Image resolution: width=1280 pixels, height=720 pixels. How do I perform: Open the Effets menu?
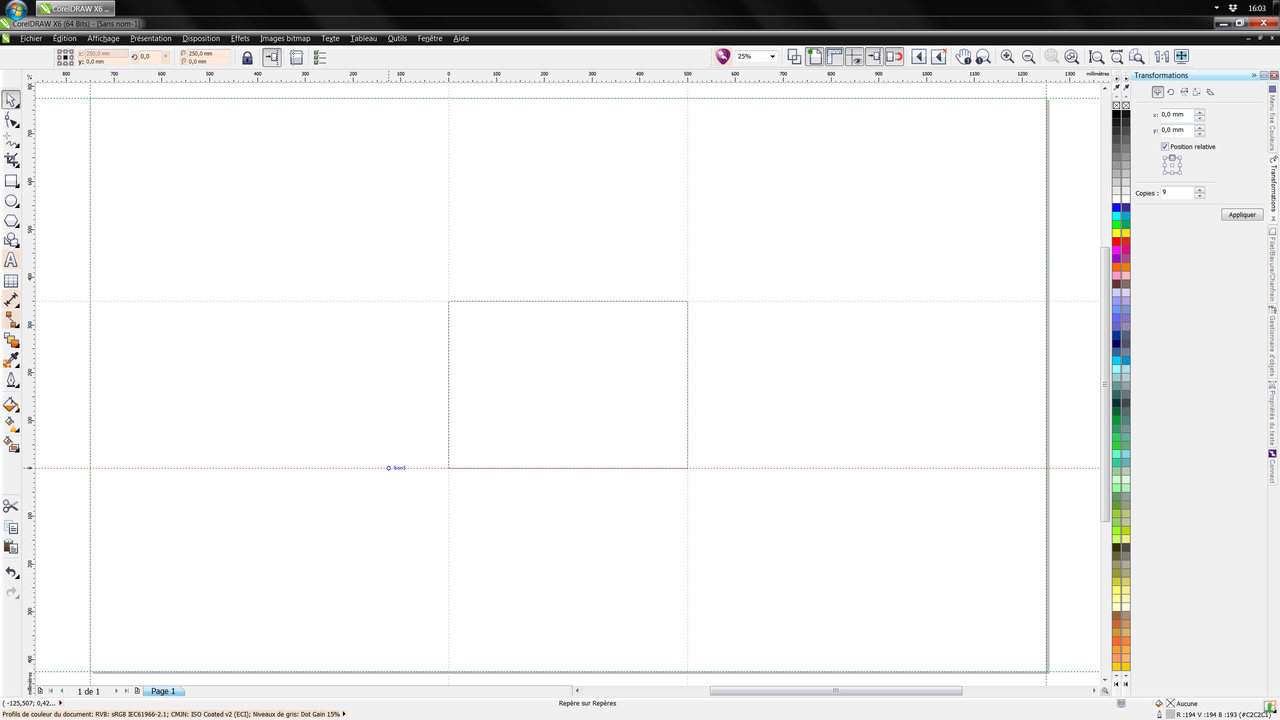[x=240, y=38]
